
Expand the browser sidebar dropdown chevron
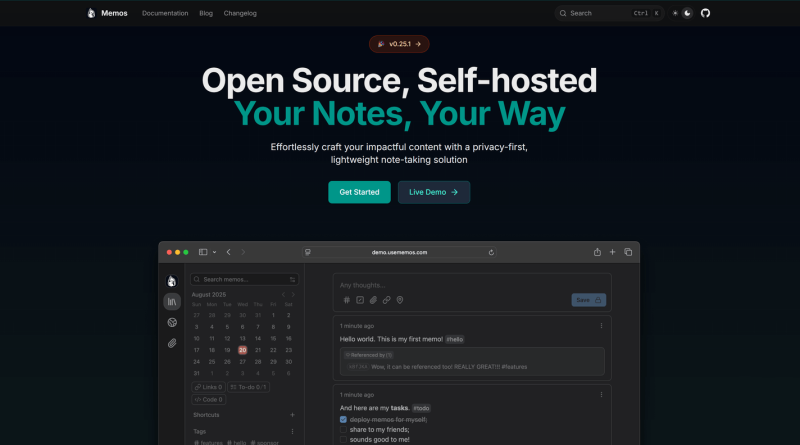pyautogui.click(x=214, y=252)
